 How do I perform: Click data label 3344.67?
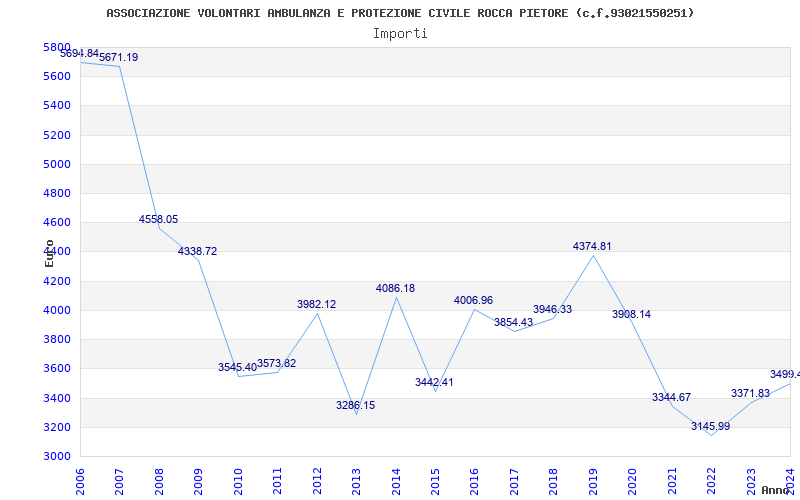click(671, 397)
